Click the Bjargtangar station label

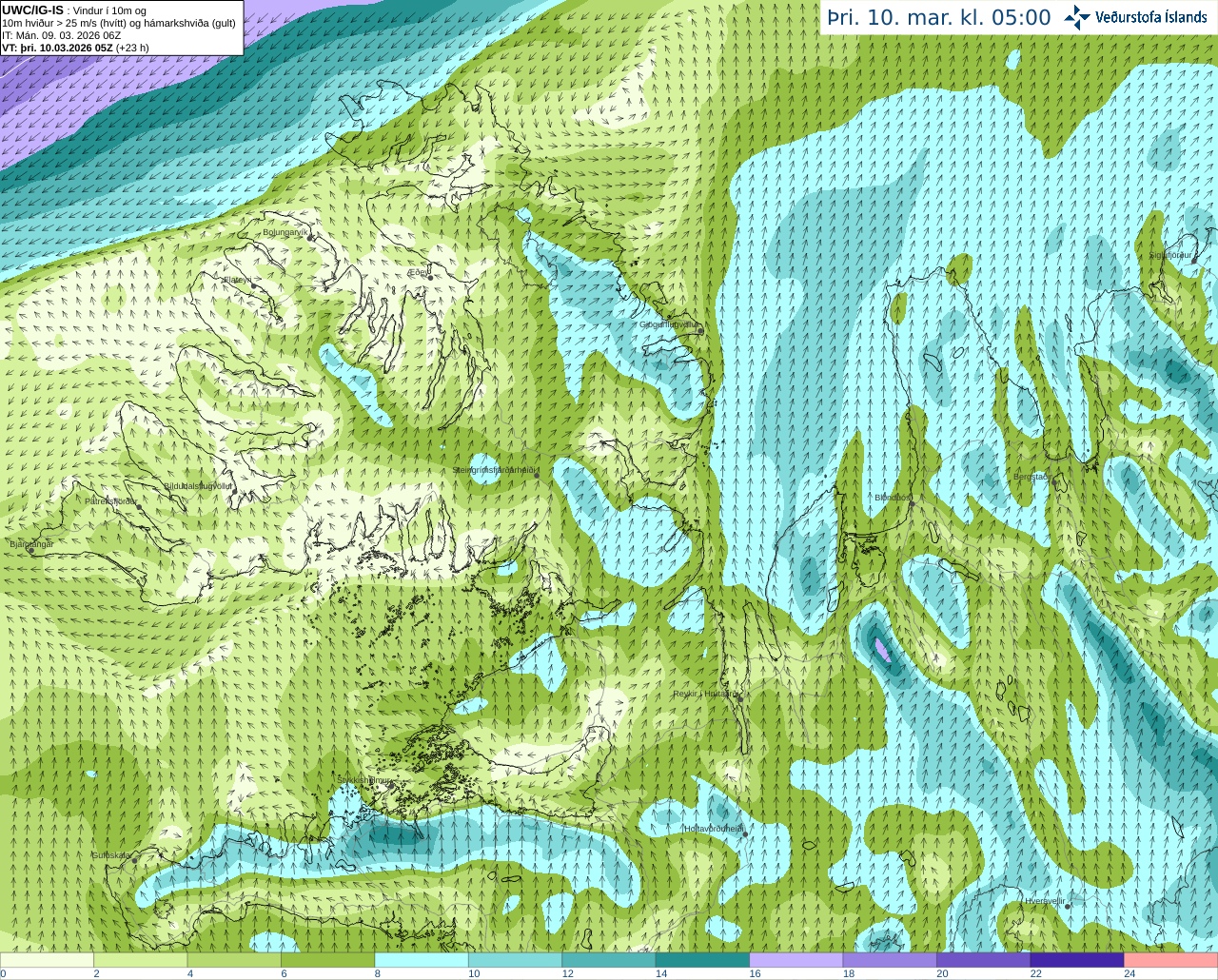tap(31, 544)
